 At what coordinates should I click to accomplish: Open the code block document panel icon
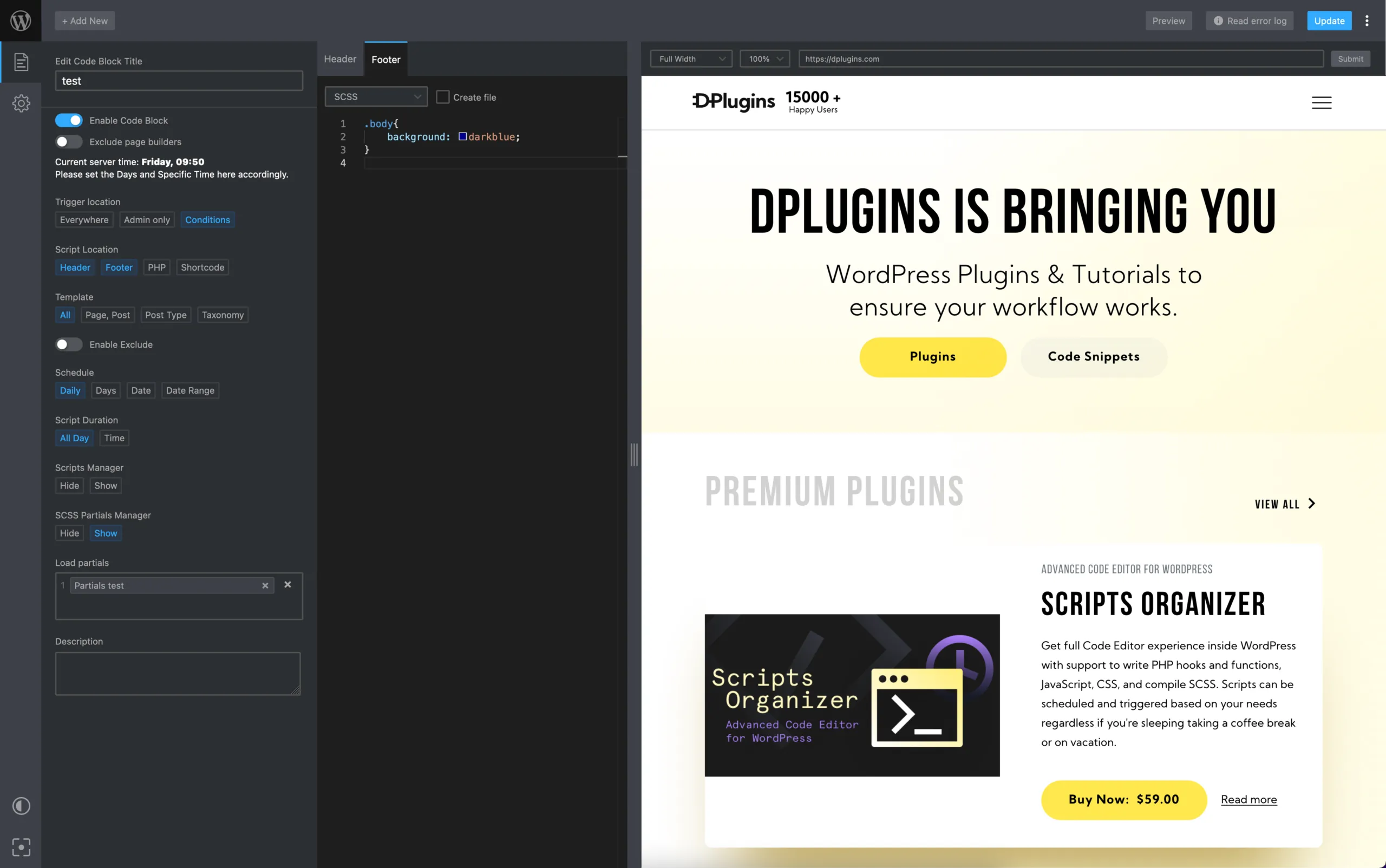coord(21,62)
